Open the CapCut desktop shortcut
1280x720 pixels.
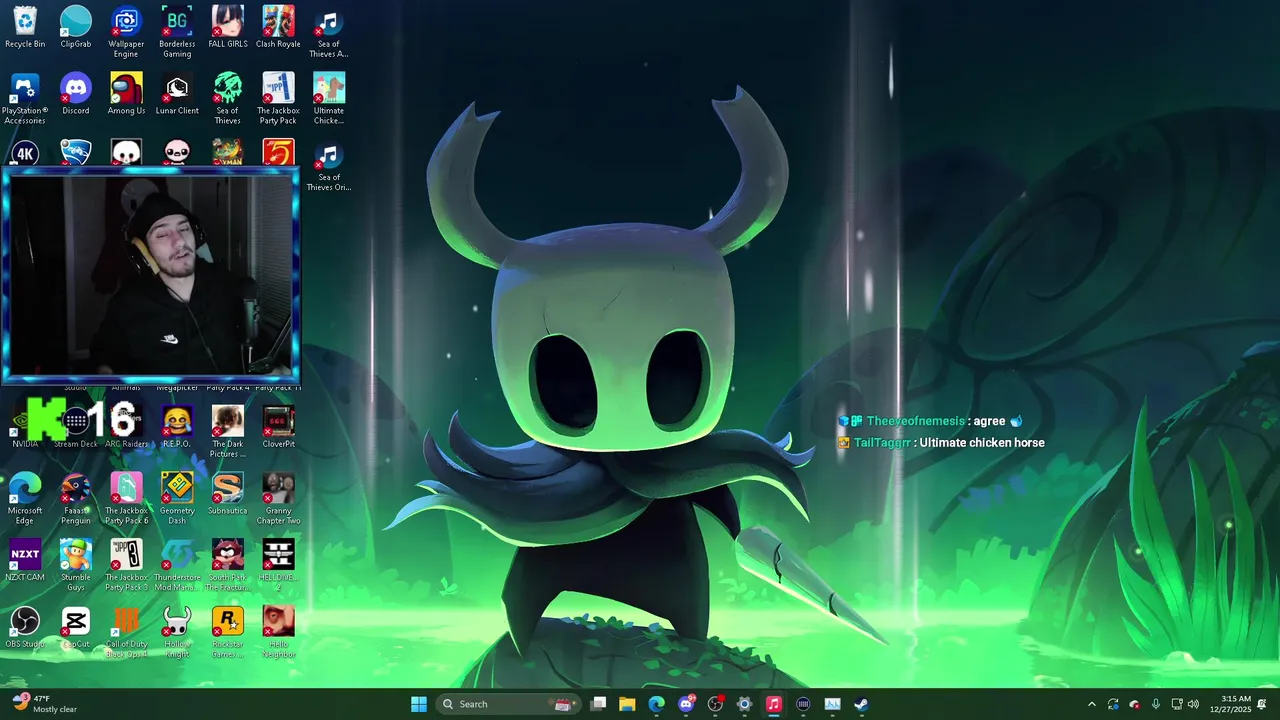[76, 628]
